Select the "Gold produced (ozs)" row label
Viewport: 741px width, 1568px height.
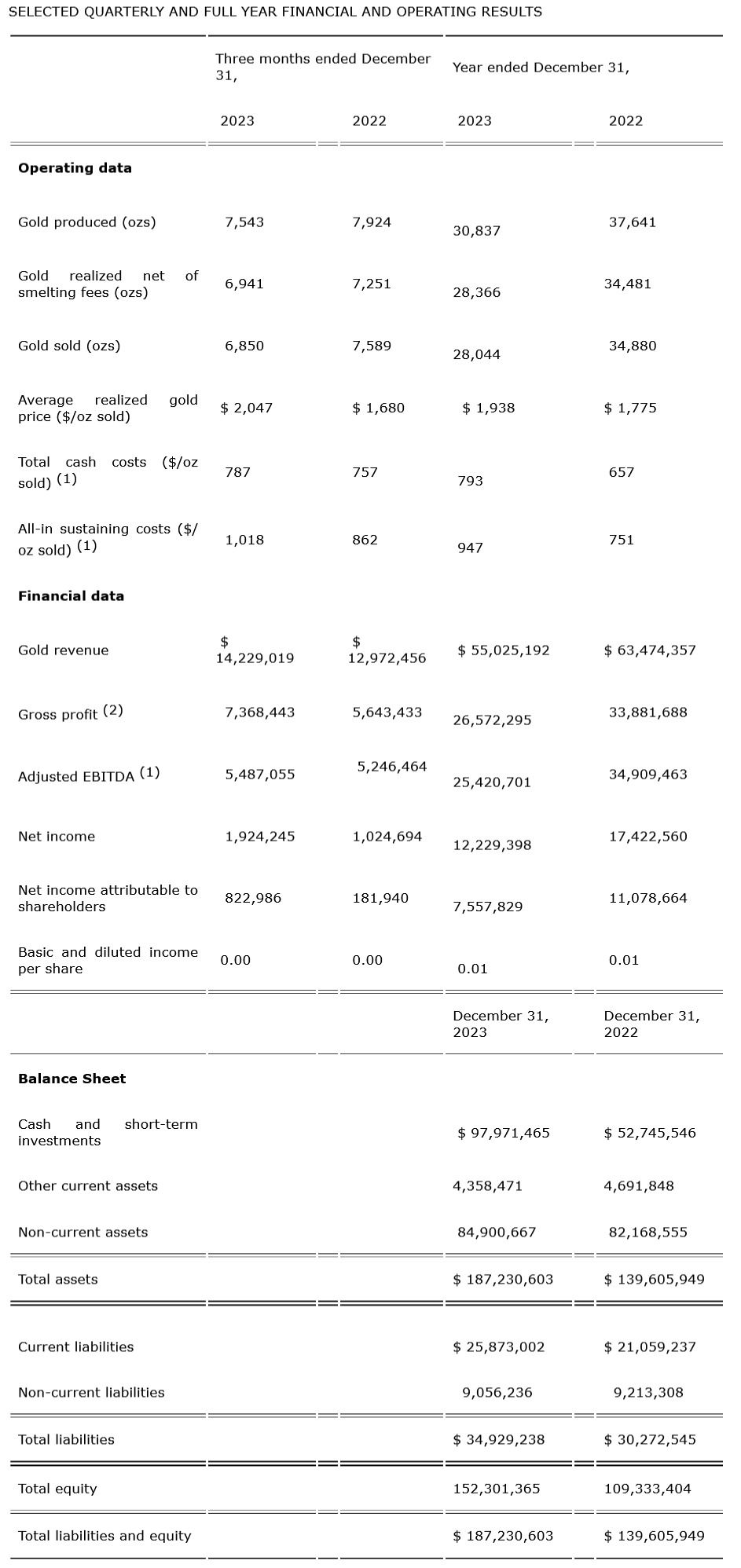point(86,222)
